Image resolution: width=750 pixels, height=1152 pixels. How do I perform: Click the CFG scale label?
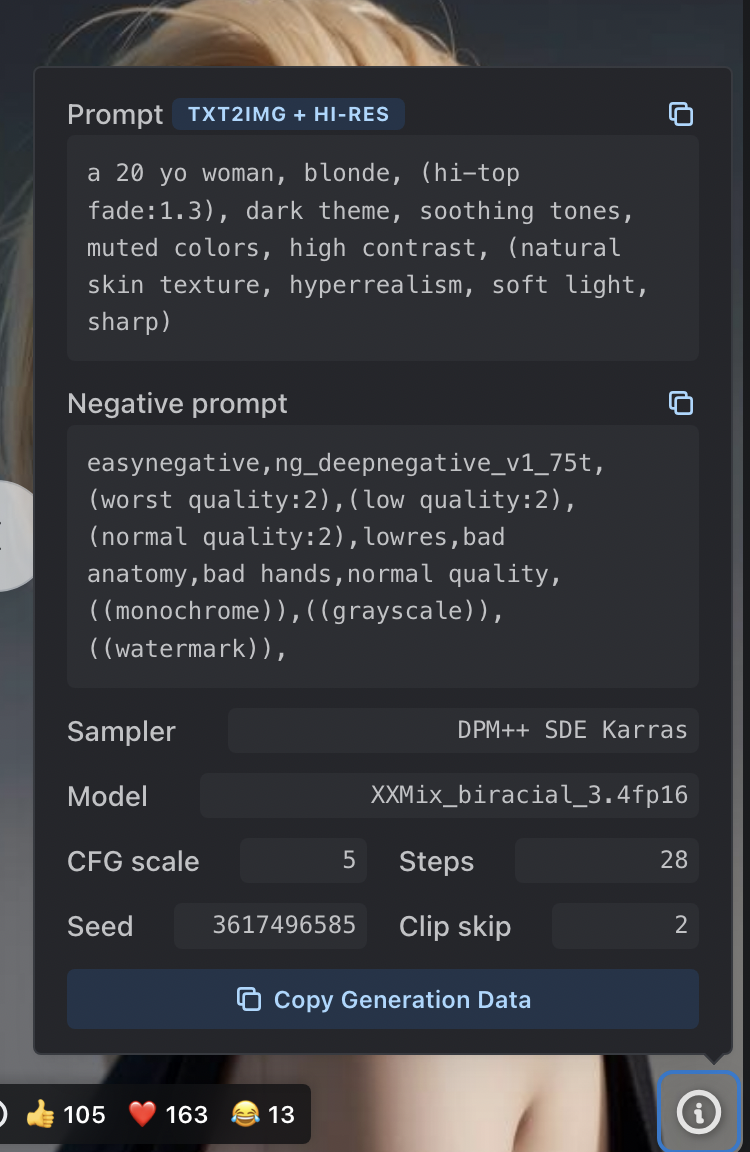(133, 862)
